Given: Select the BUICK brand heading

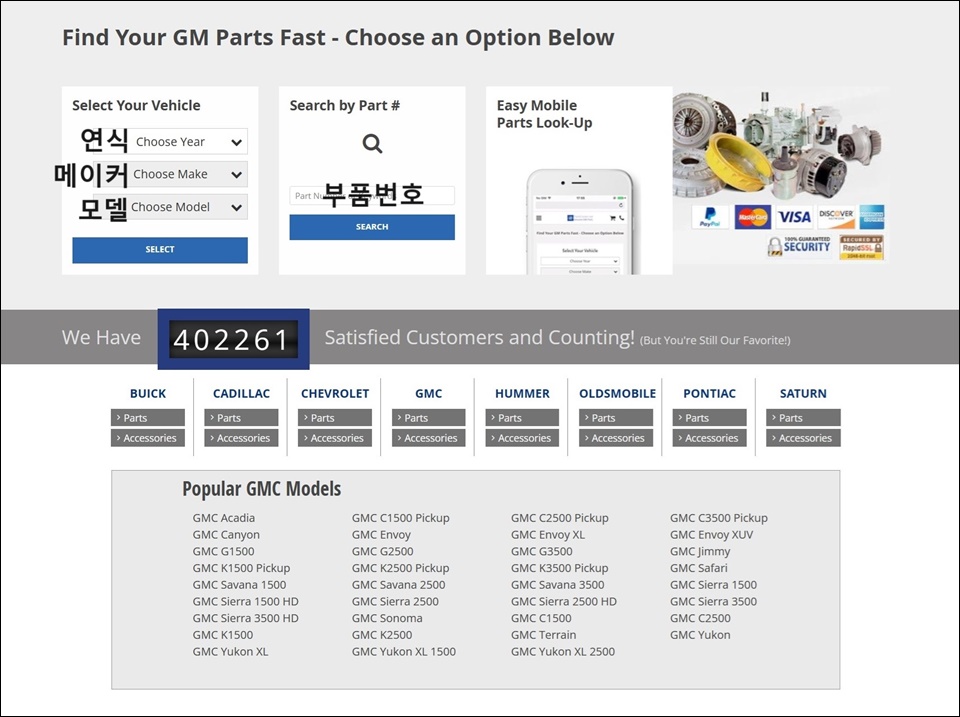Looking at the screenshot, I should 148,394.
